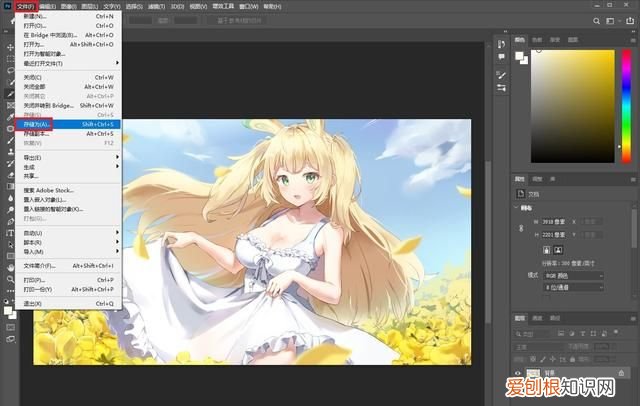Select the Hand tool in toolbar
The width and height of the screenshot is (640, 406).
tap(10, 268)
